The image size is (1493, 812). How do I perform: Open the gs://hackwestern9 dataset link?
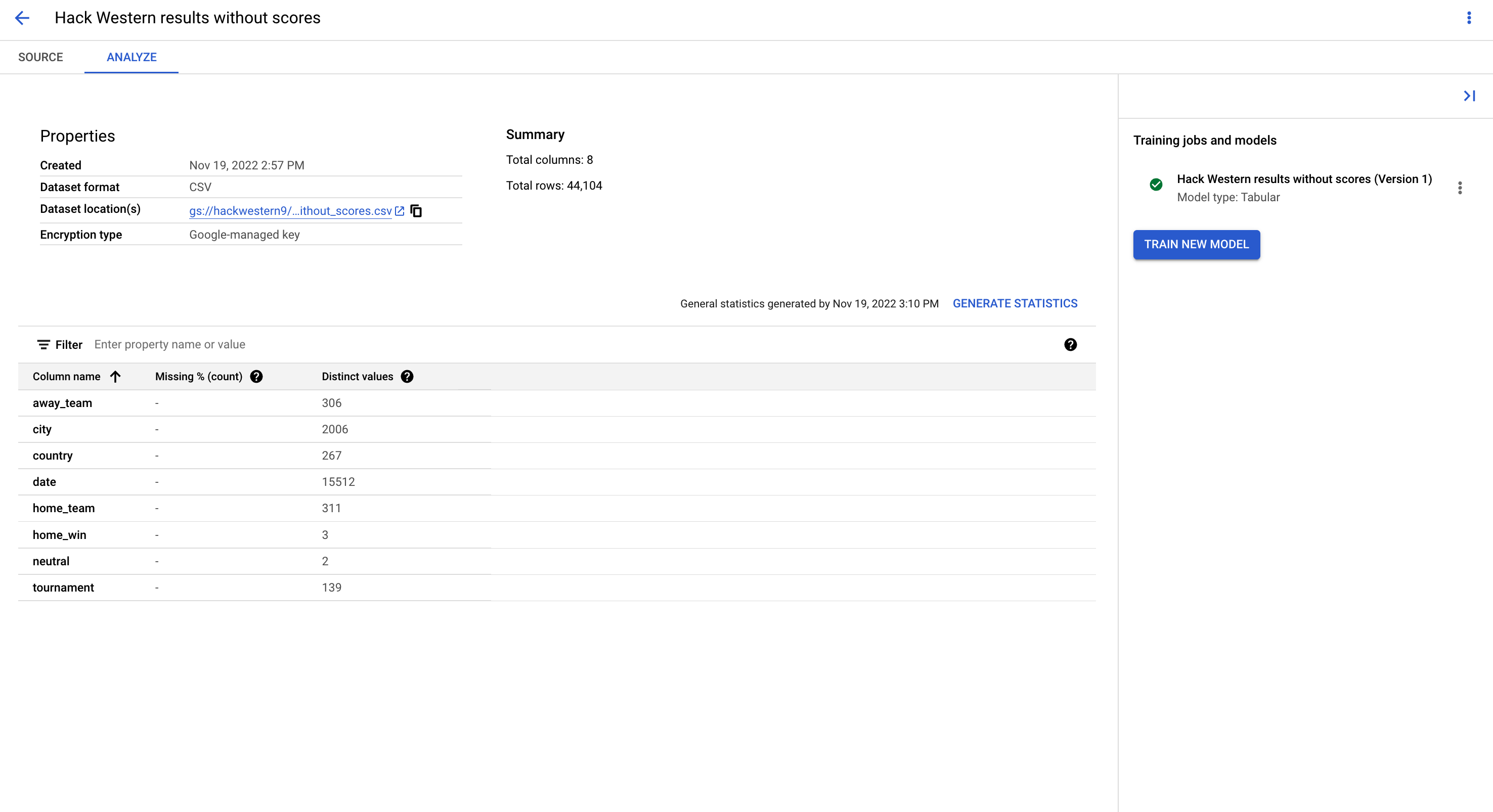tap(290, 211)
